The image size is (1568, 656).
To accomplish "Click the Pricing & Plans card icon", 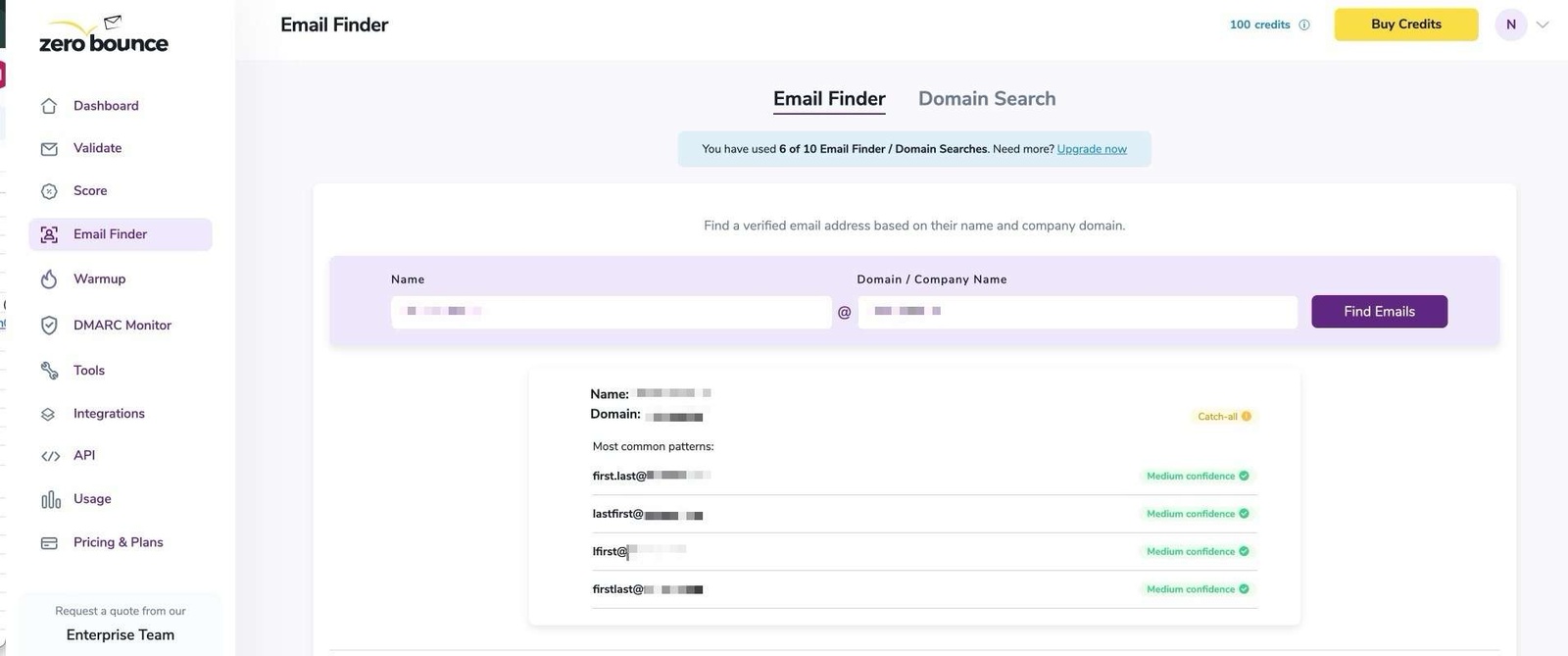I will pyautogui.click(x=49, y=543).
